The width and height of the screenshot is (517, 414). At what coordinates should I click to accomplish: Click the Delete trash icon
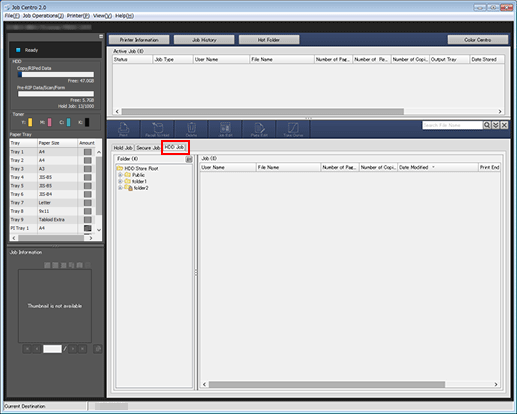(191, 129)
